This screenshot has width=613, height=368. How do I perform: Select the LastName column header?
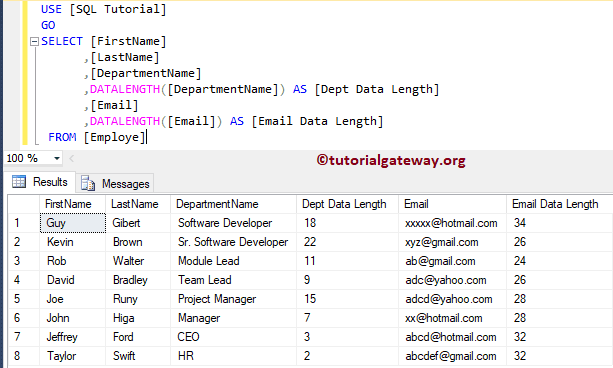point(138,204)
